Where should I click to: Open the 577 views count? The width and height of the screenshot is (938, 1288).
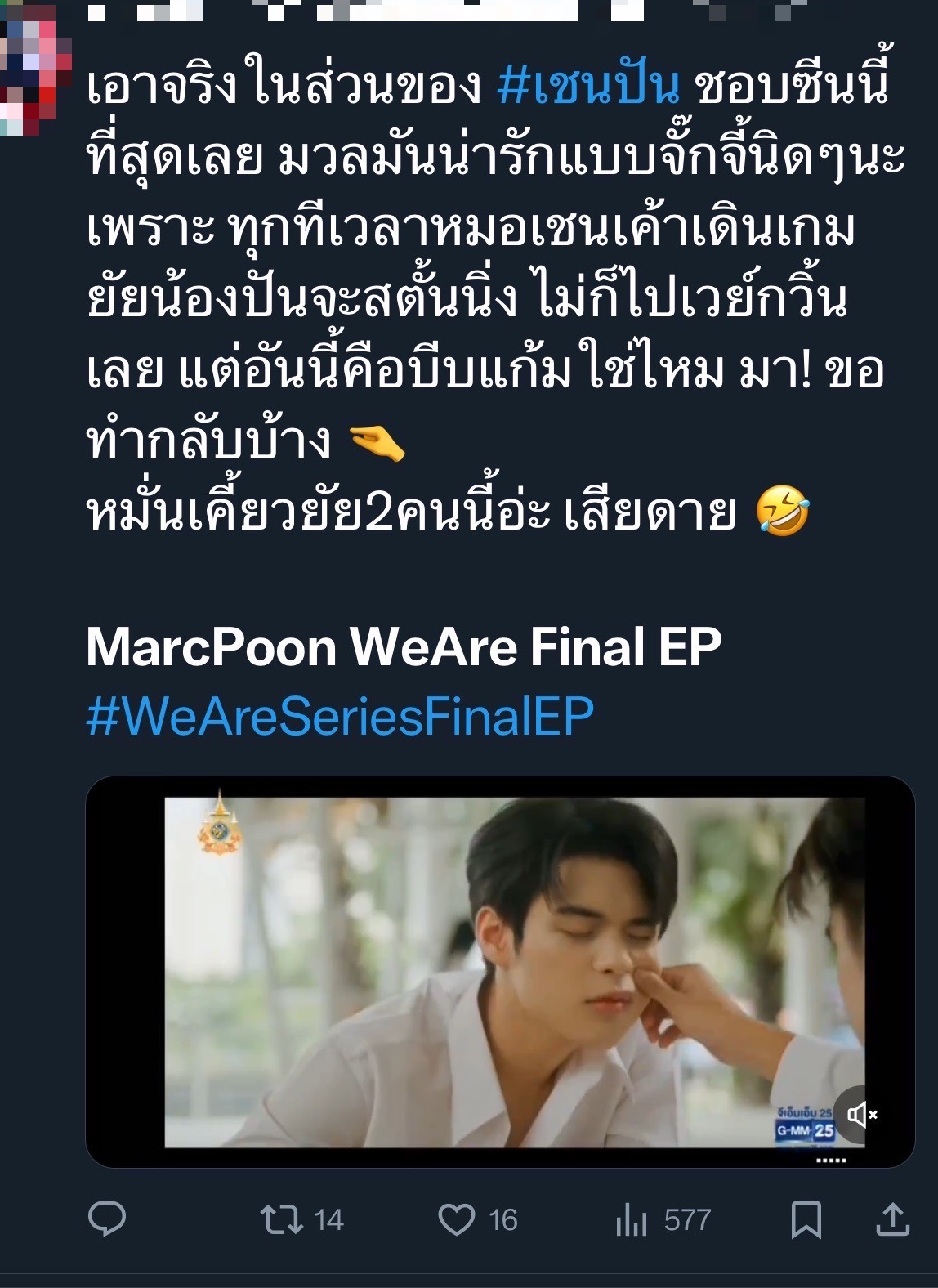687,1220
